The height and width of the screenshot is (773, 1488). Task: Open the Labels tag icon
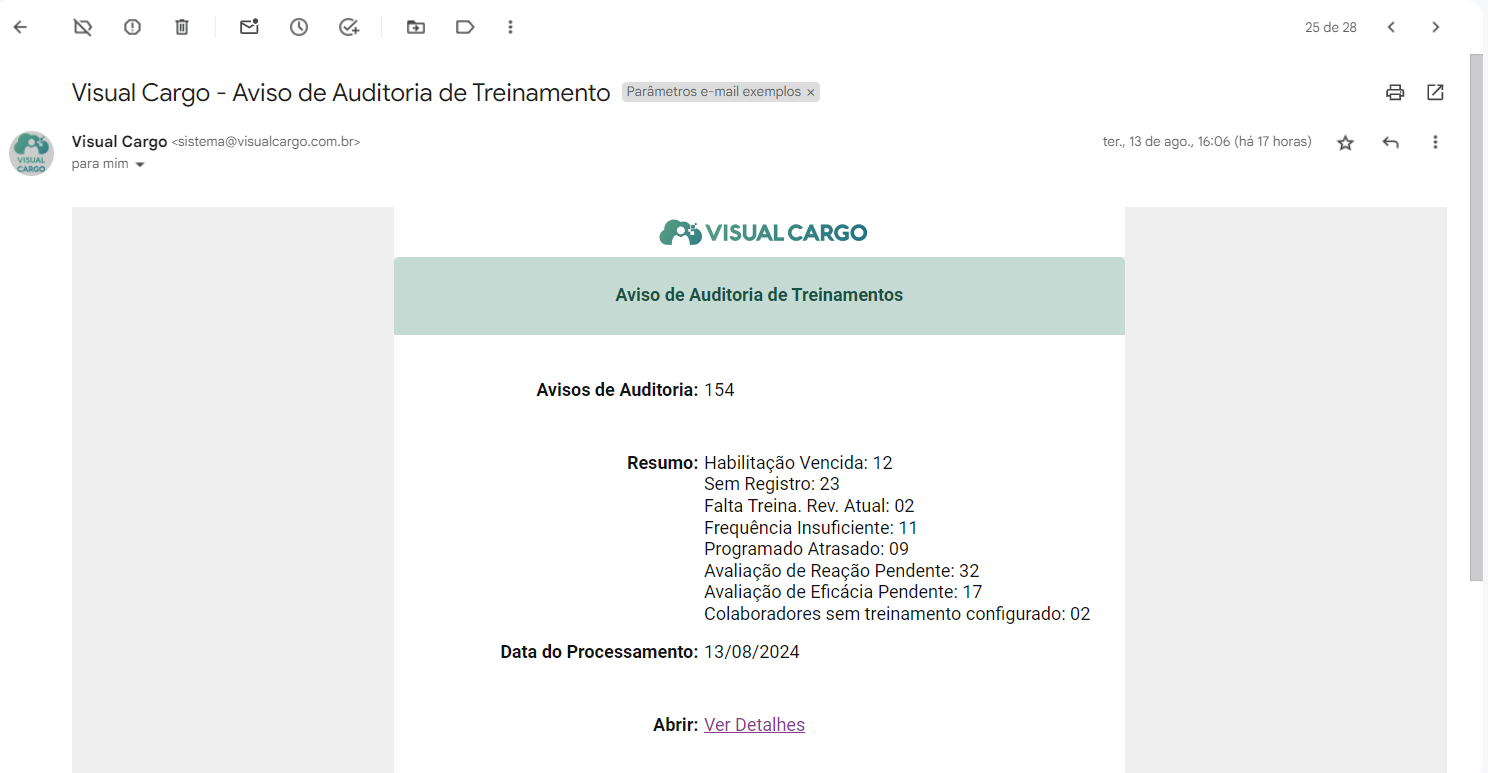465,27
